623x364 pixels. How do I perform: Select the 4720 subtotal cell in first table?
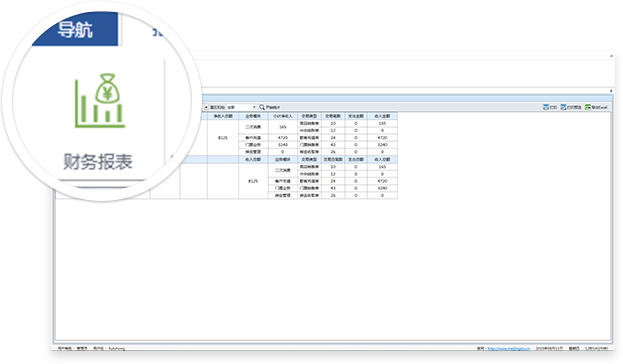pos(282,137)
